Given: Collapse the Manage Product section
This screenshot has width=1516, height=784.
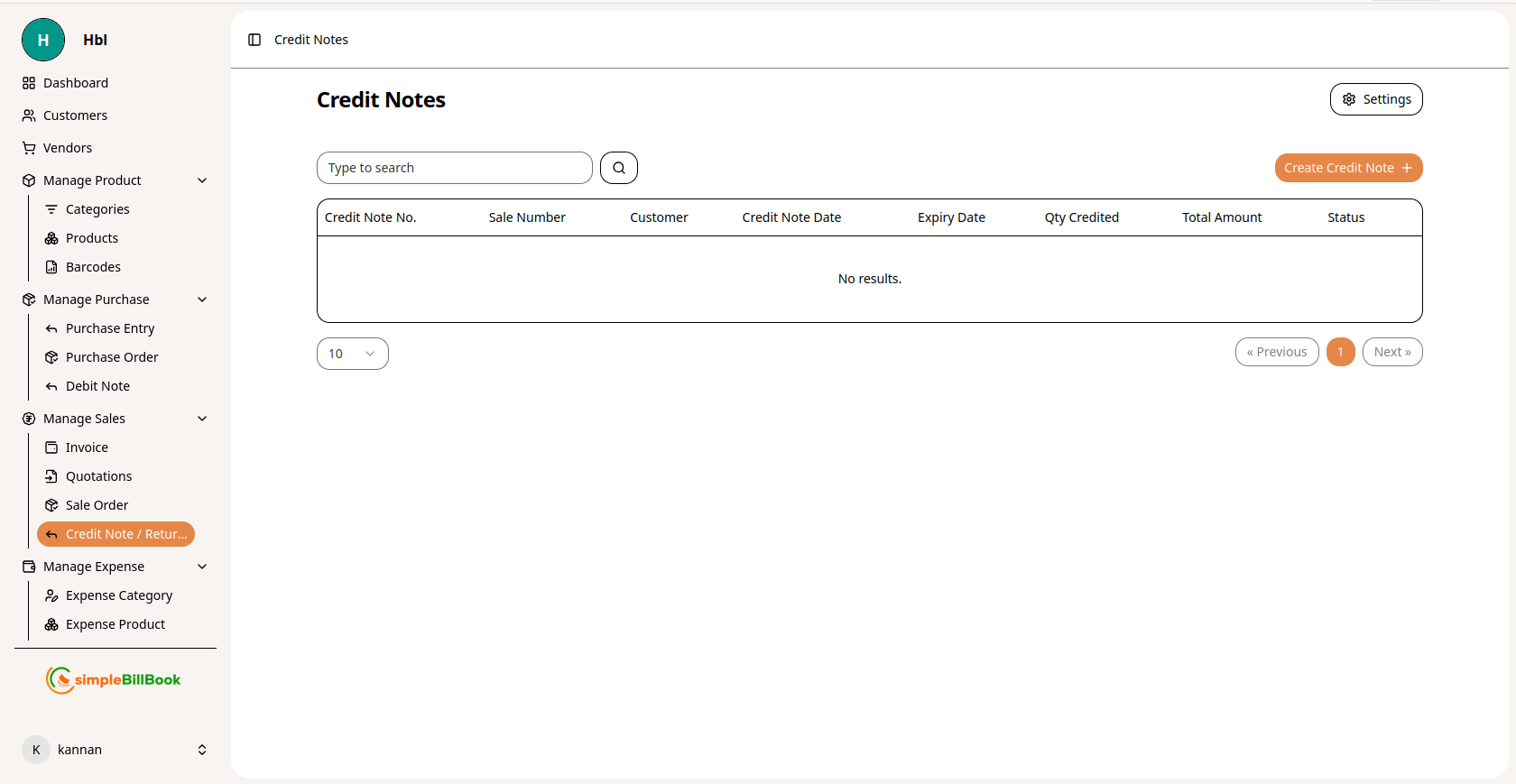Looking at the screenshot, I should (x=202, y=180).
